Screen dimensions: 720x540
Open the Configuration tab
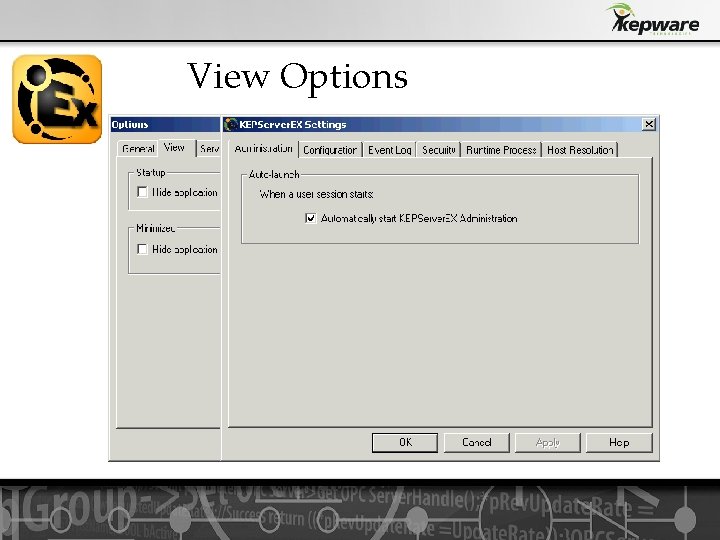tap(330, 150)
